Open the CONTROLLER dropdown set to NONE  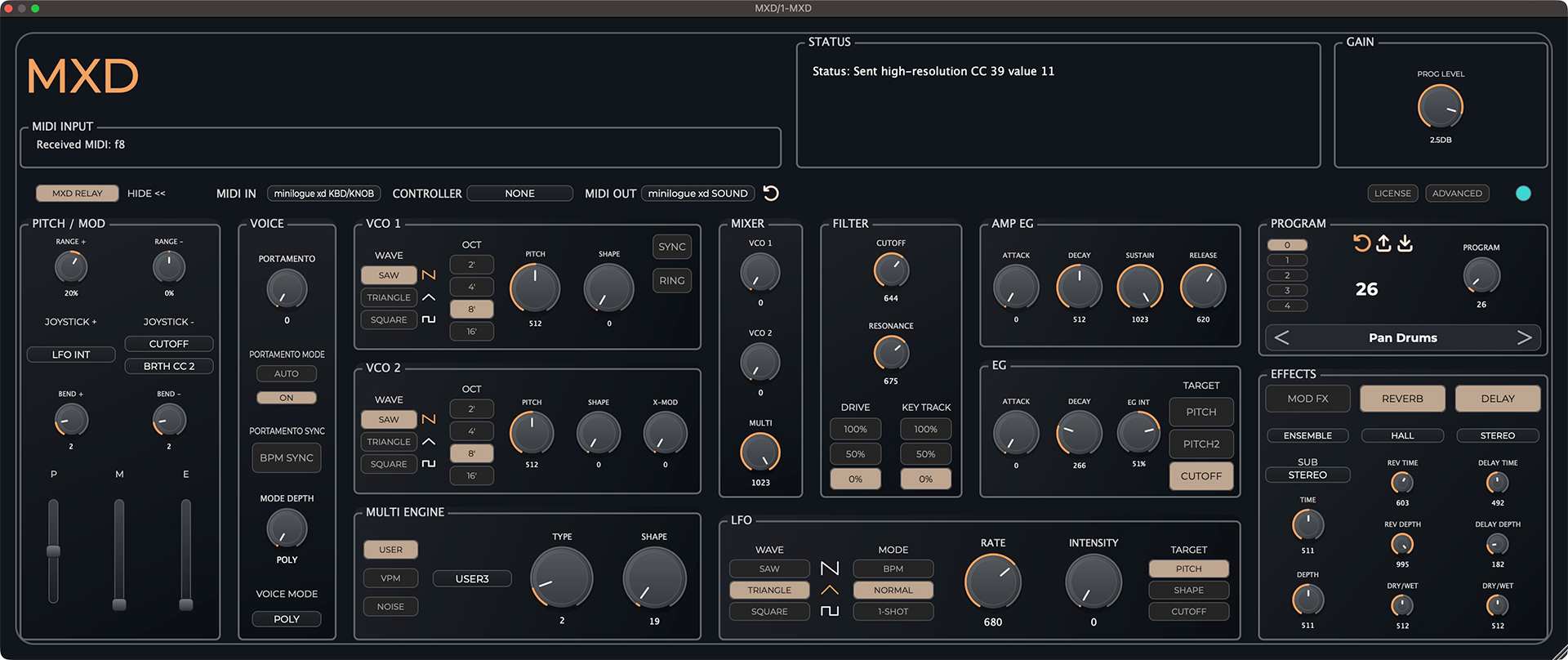[519, 194]
